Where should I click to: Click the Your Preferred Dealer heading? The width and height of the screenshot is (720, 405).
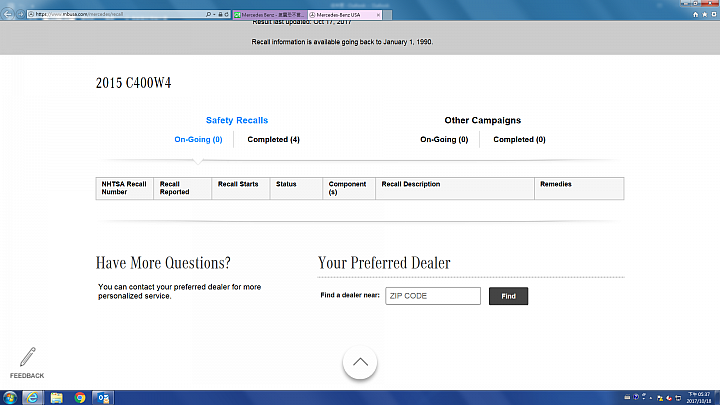pos(384,263)
